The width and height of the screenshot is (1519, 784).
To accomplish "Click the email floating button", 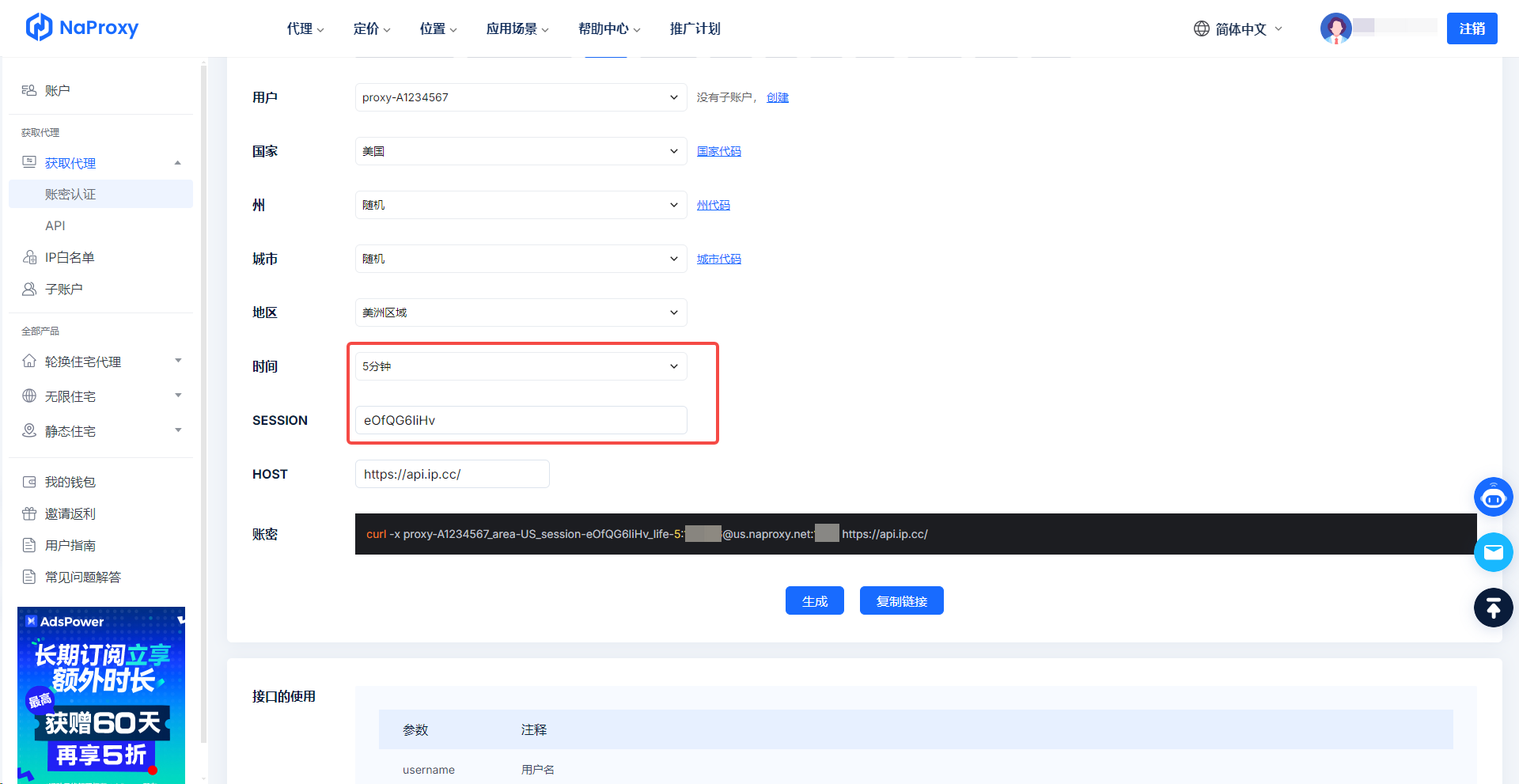I will (1493, 552).
